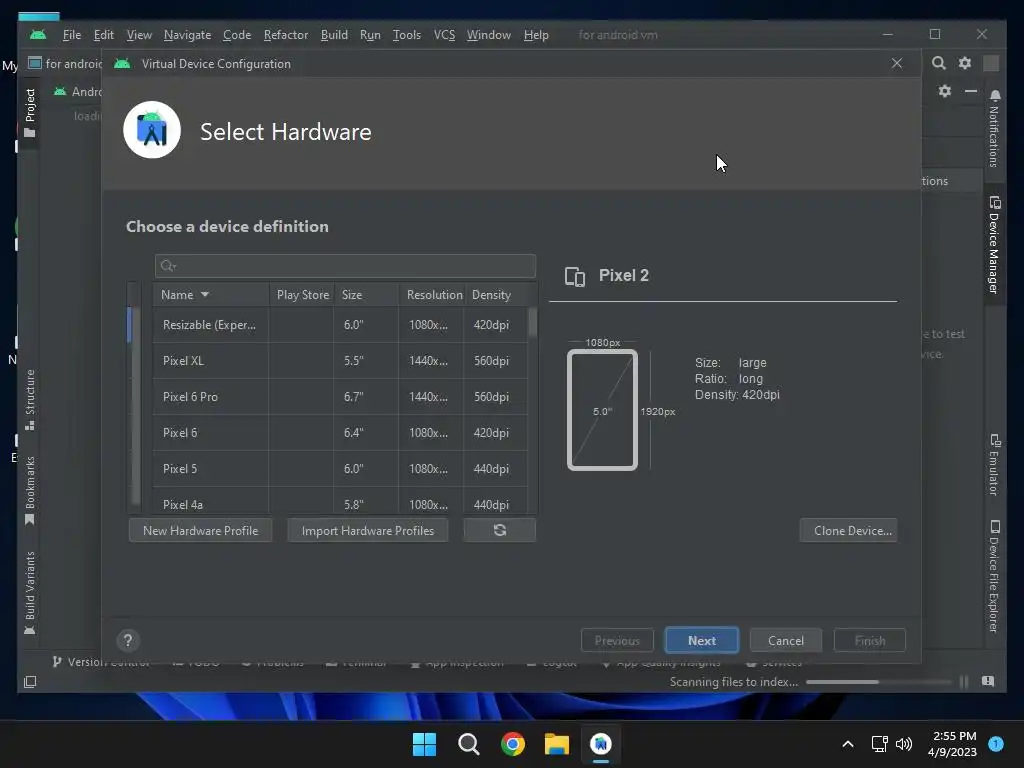This screenshot has height=768, width=1024.
Task: Select the Pixel 4a device row
Action: coord(340,501)
